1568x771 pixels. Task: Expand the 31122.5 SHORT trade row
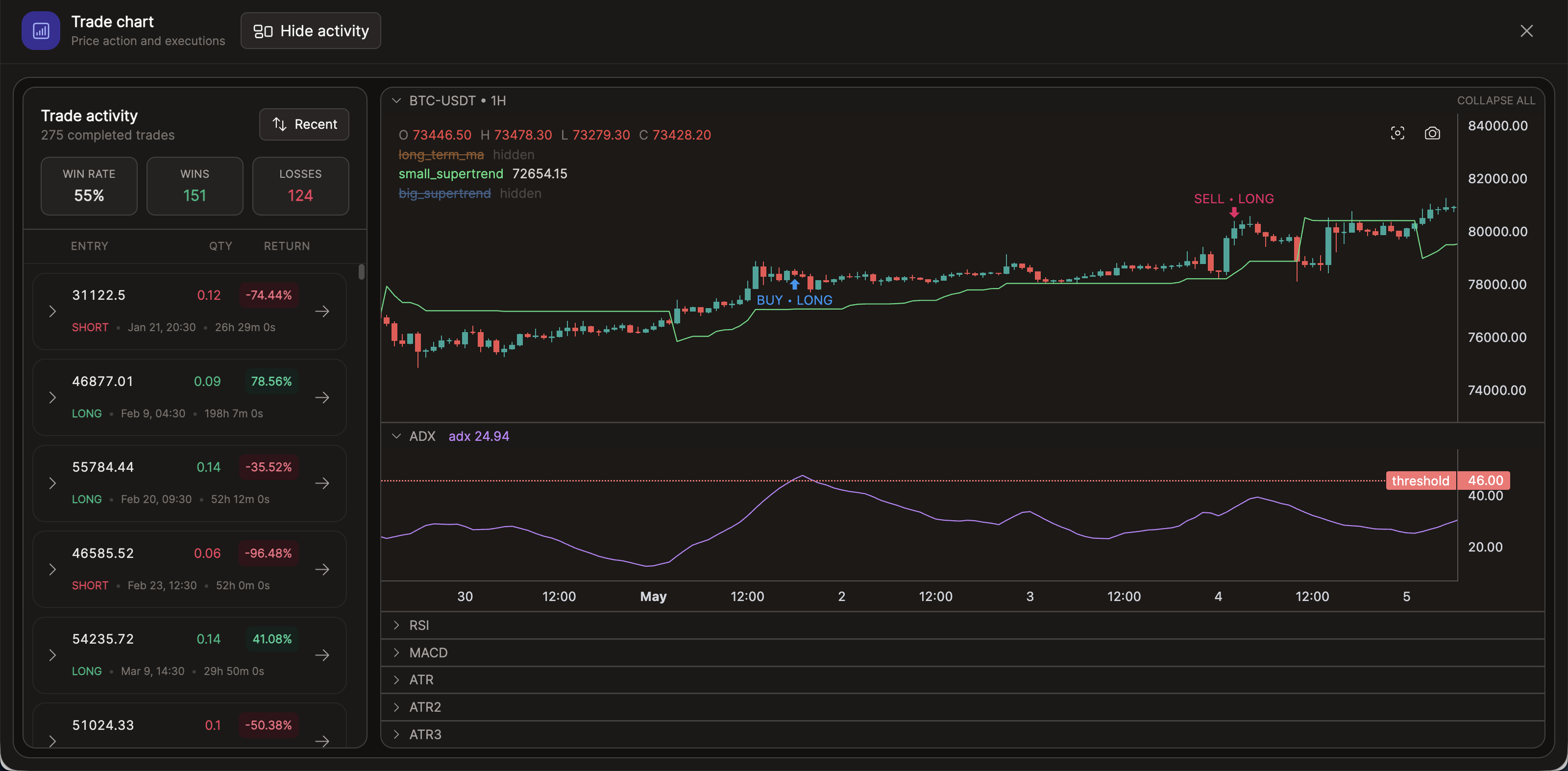(52, 312)
